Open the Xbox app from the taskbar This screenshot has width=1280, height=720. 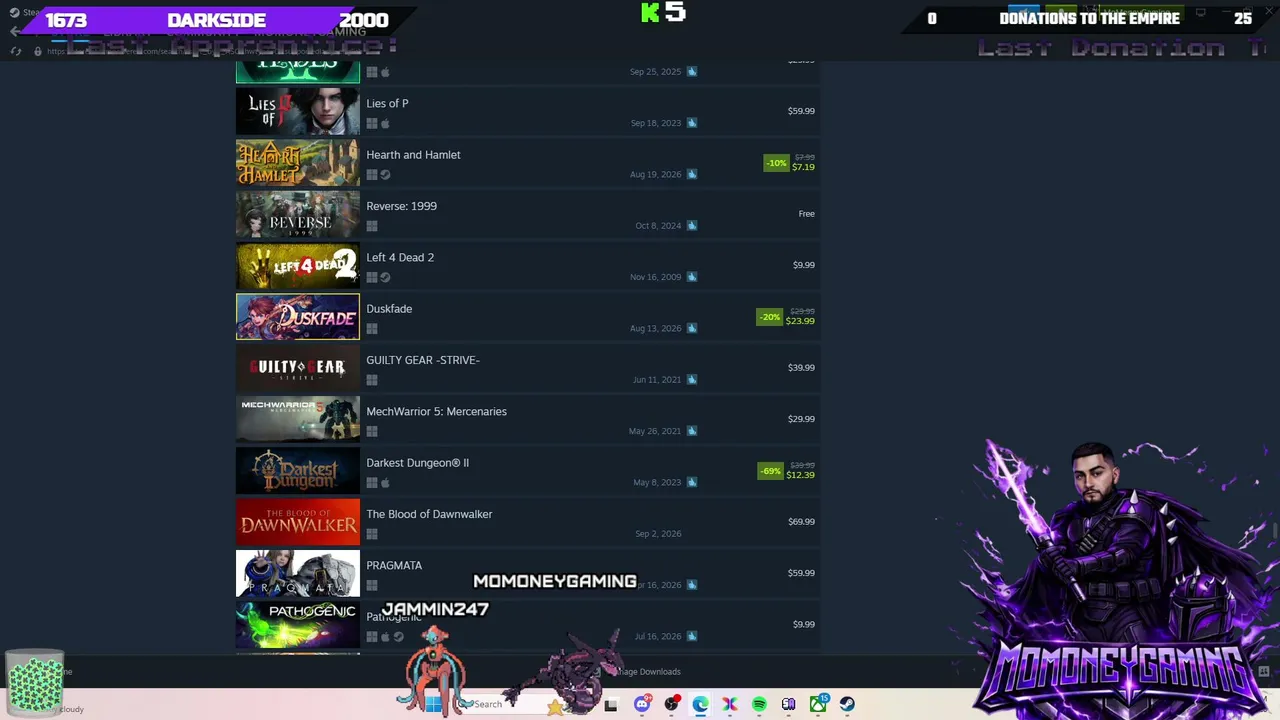818,704
